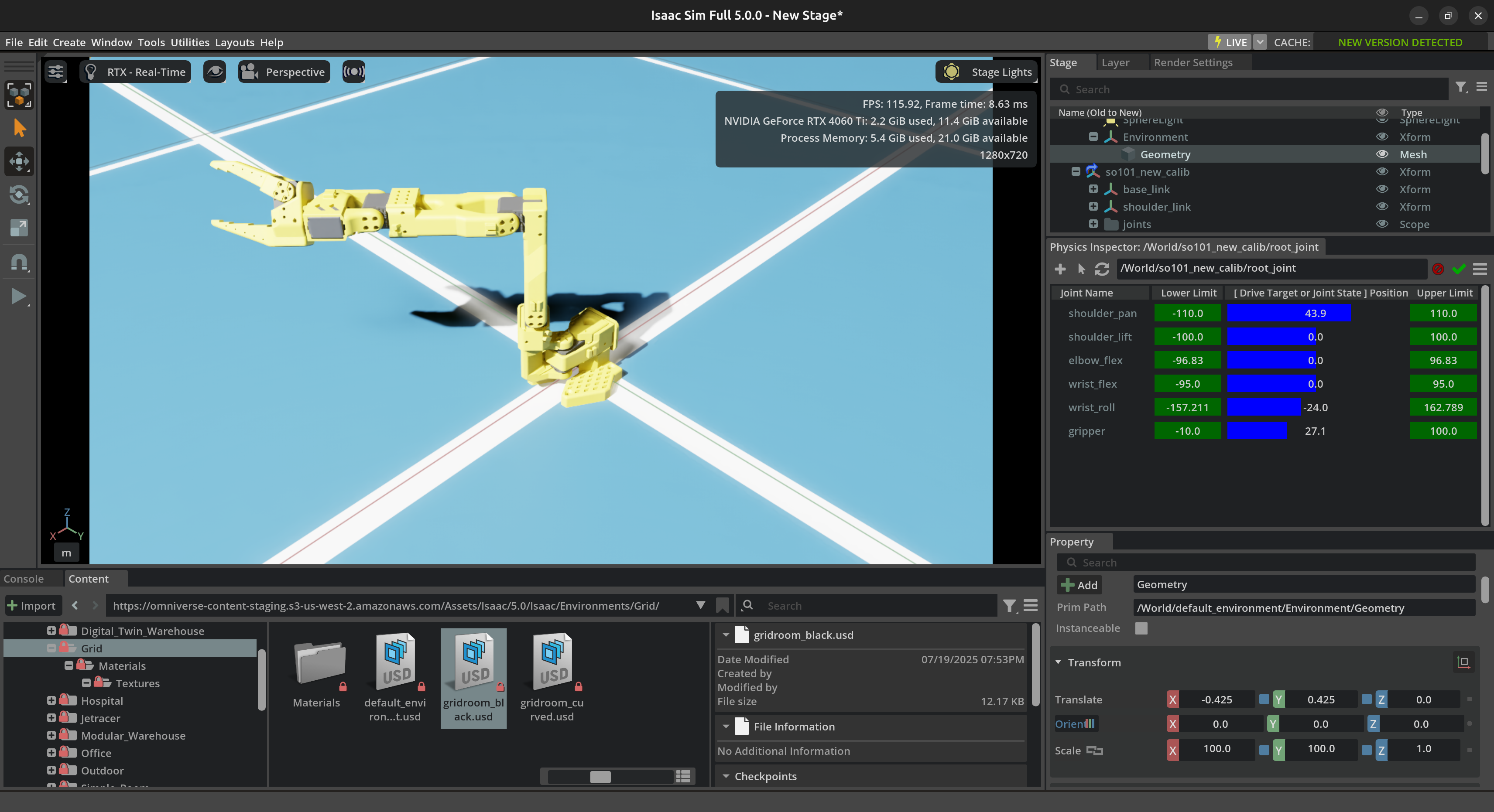Click the Physics Inspector add plus icon

(x=1060, y=269)
